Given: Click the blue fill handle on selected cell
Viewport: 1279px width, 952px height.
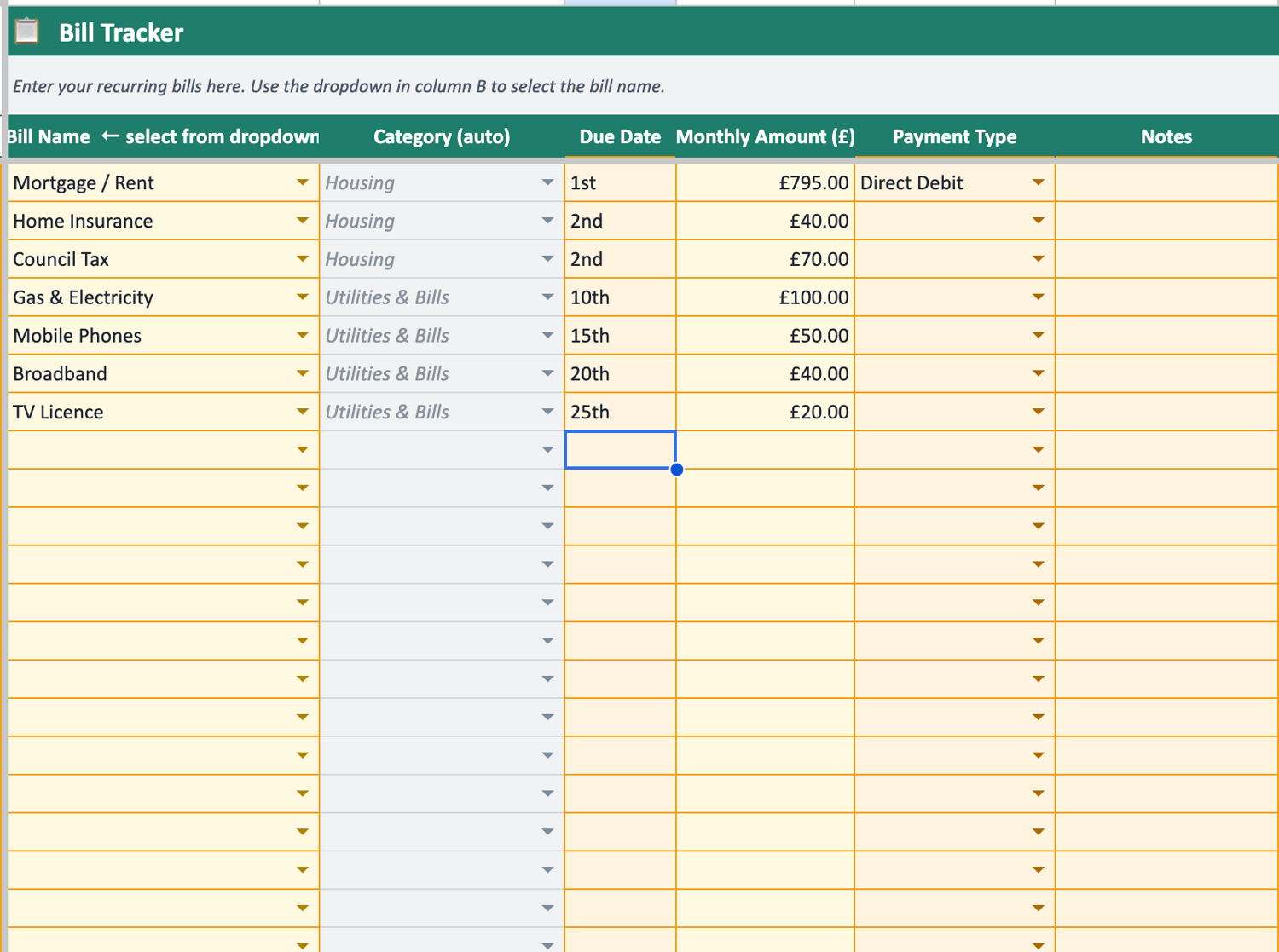Looking at the screenshot, I should pyautogui.click(x=677, y=470).
